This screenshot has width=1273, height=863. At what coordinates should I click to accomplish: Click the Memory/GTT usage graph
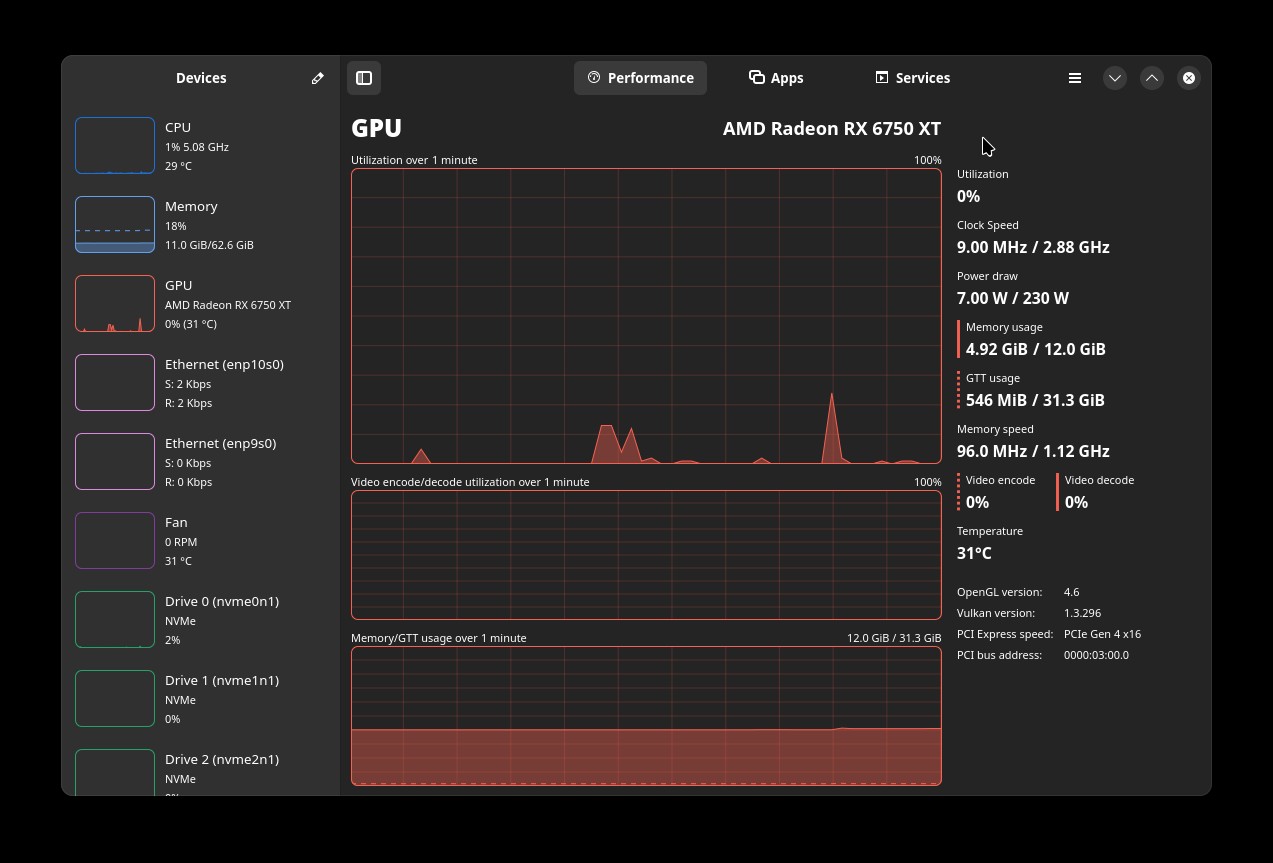(x=646, y=716)
